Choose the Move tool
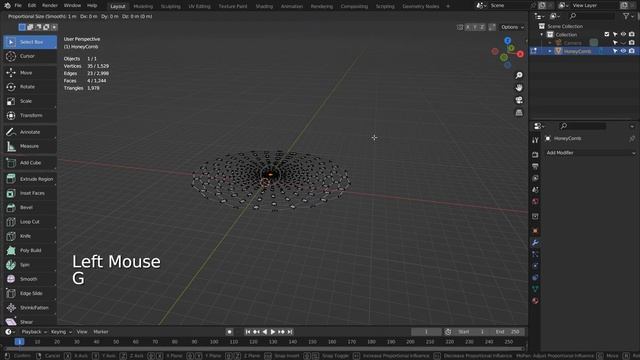The width and height of the screenshot is (640, 360). pyautogui.click(x=30, y=73)
